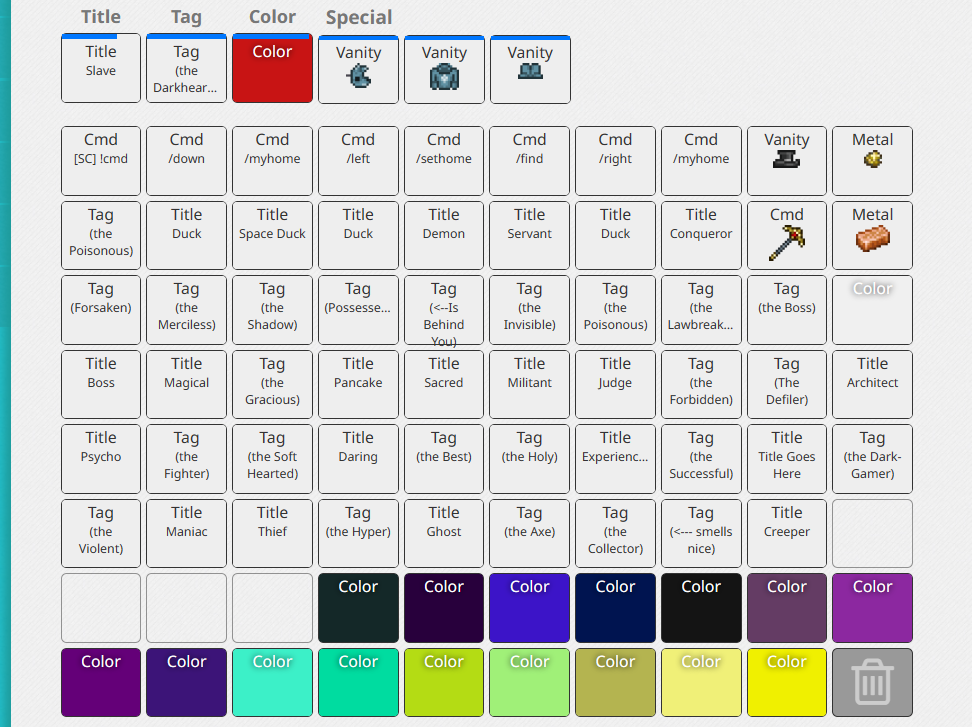Select the Title Creeper item
The height and width of the screenshot is (727, 972).
coord(787,534)
